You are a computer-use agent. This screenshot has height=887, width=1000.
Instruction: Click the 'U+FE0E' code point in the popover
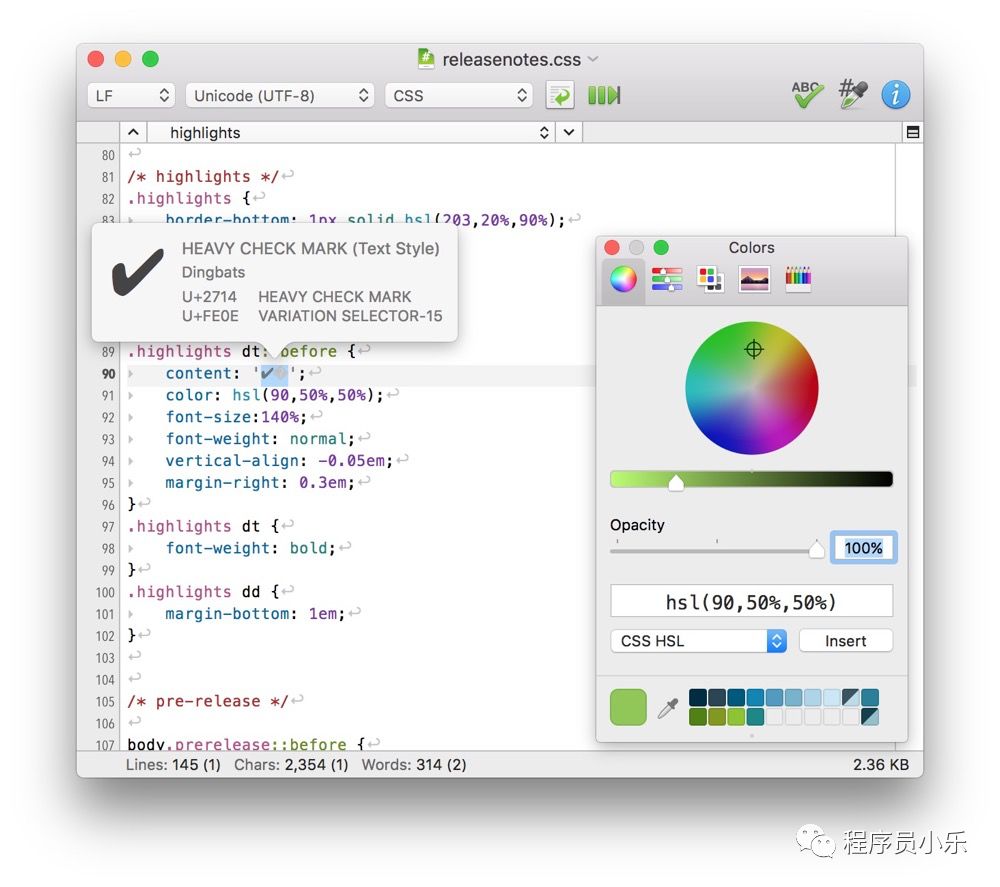(x=210, y=316)
